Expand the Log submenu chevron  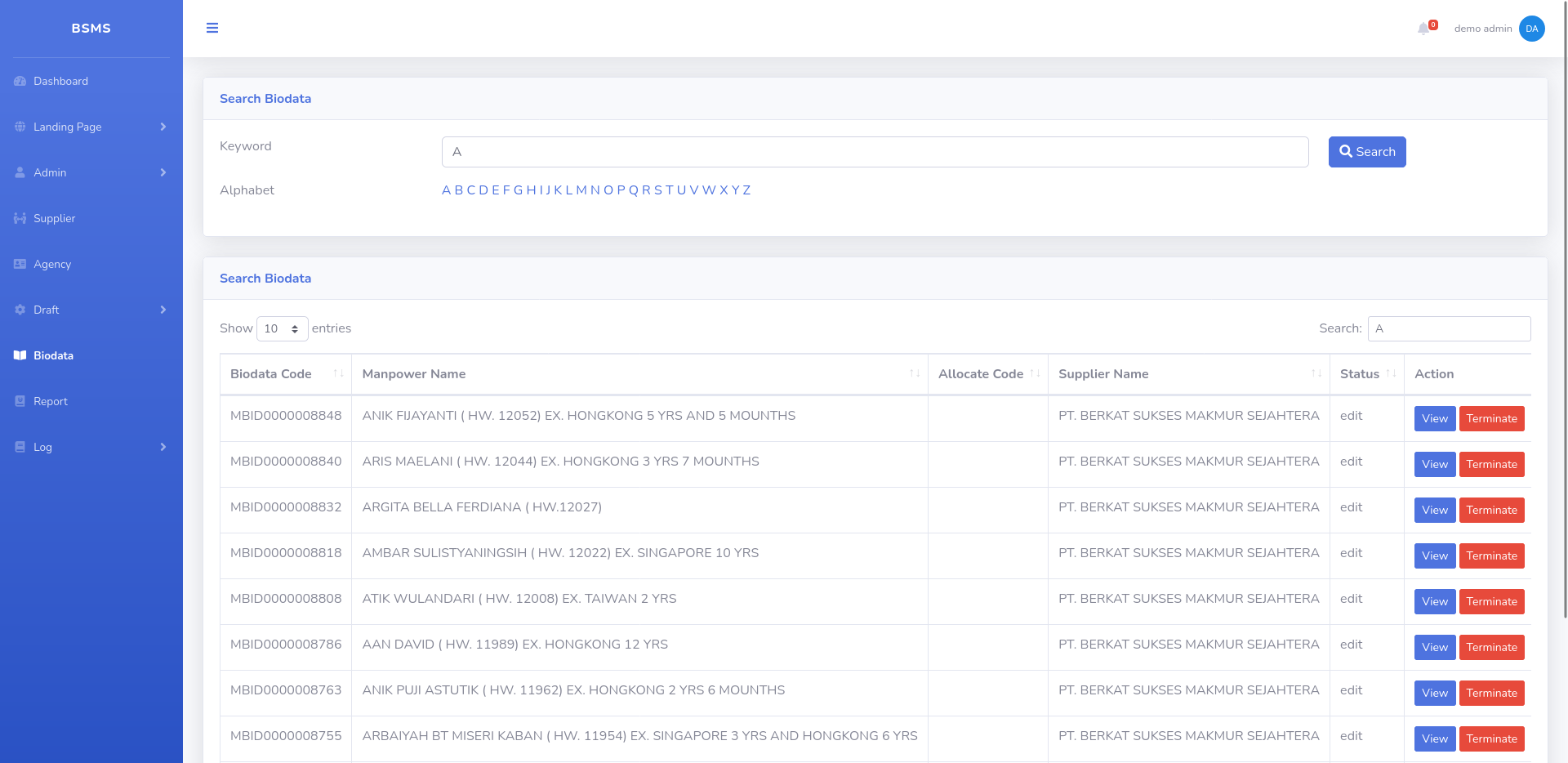[163, 447]
